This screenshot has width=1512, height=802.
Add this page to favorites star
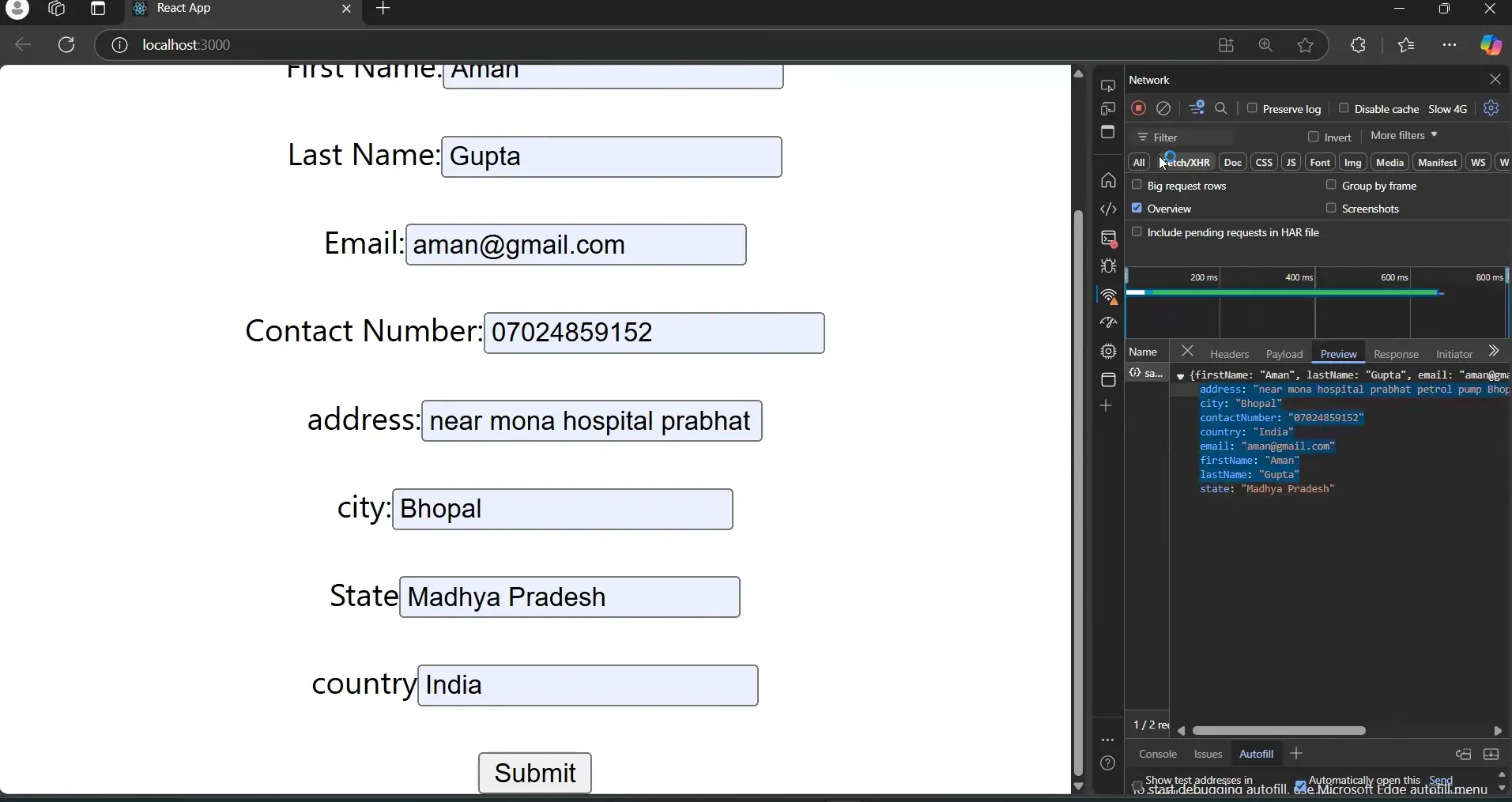(1306, 45)
